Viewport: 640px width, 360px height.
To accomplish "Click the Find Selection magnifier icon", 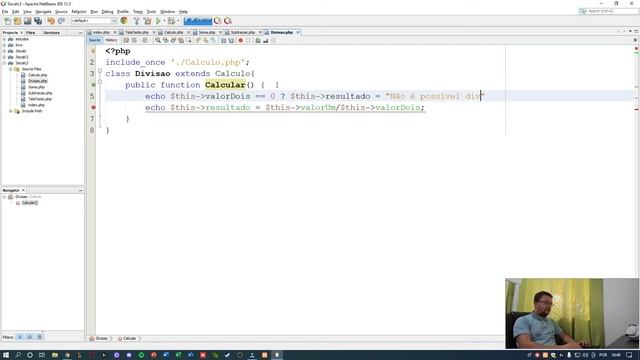I will 158,40.
